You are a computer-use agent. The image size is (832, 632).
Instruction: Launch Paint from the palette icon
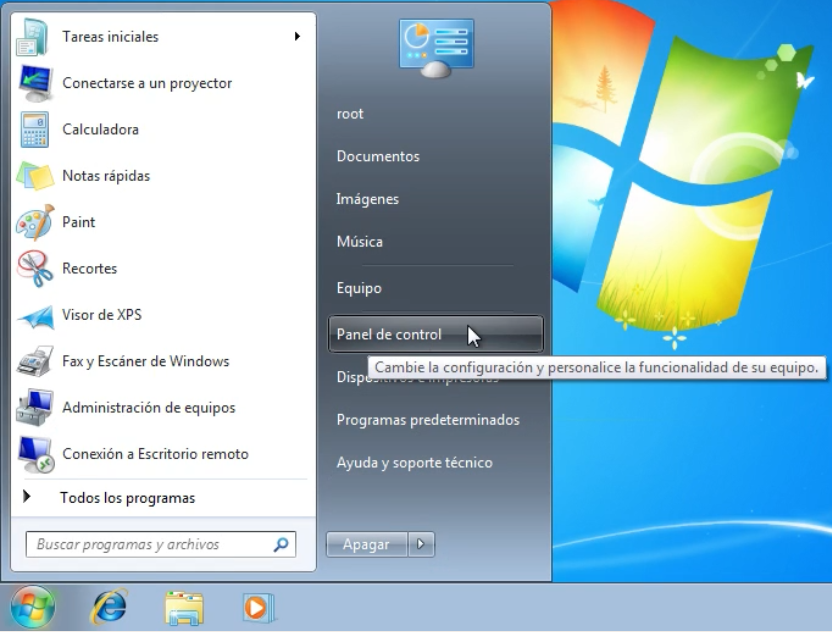pos(35,222)
